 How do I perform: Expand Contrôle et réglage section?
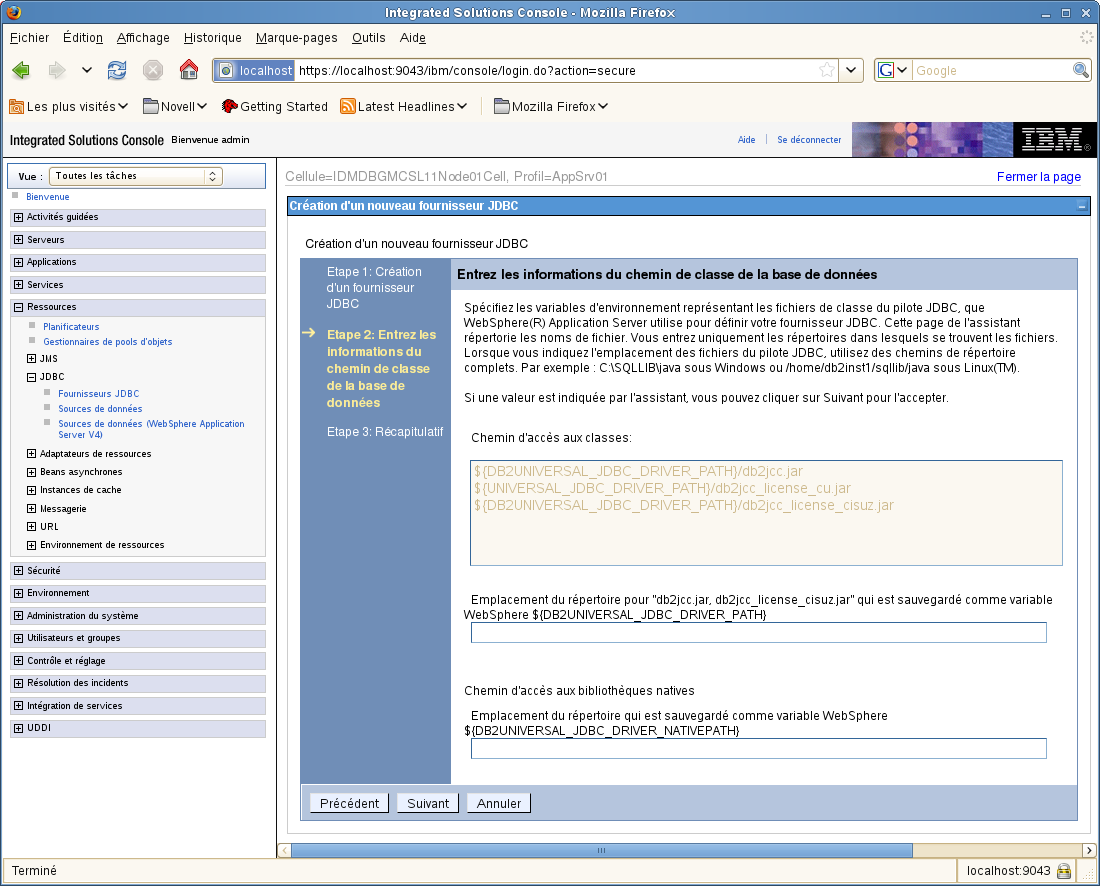[18, 661]
